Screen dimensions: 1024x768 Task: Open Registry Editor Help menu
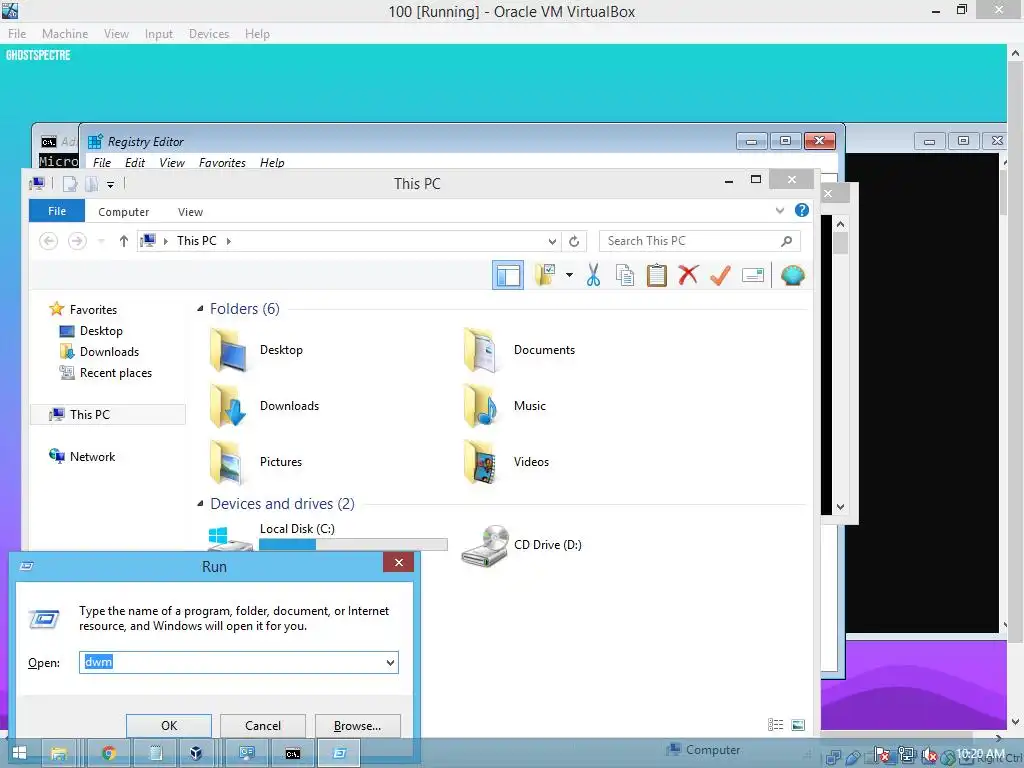pos(272,163)
